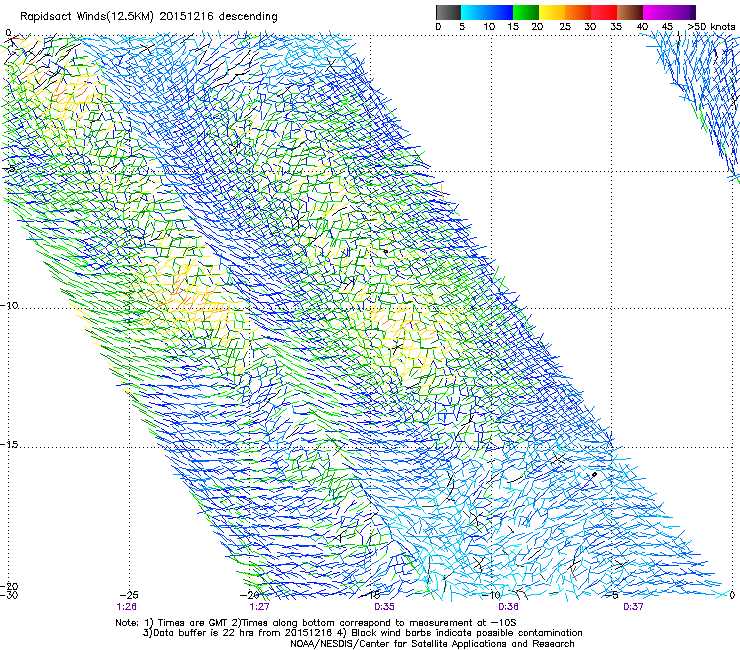Click the '-30' longitude label at bottom-left corner

pyautogui.click(x=9, y=595)
